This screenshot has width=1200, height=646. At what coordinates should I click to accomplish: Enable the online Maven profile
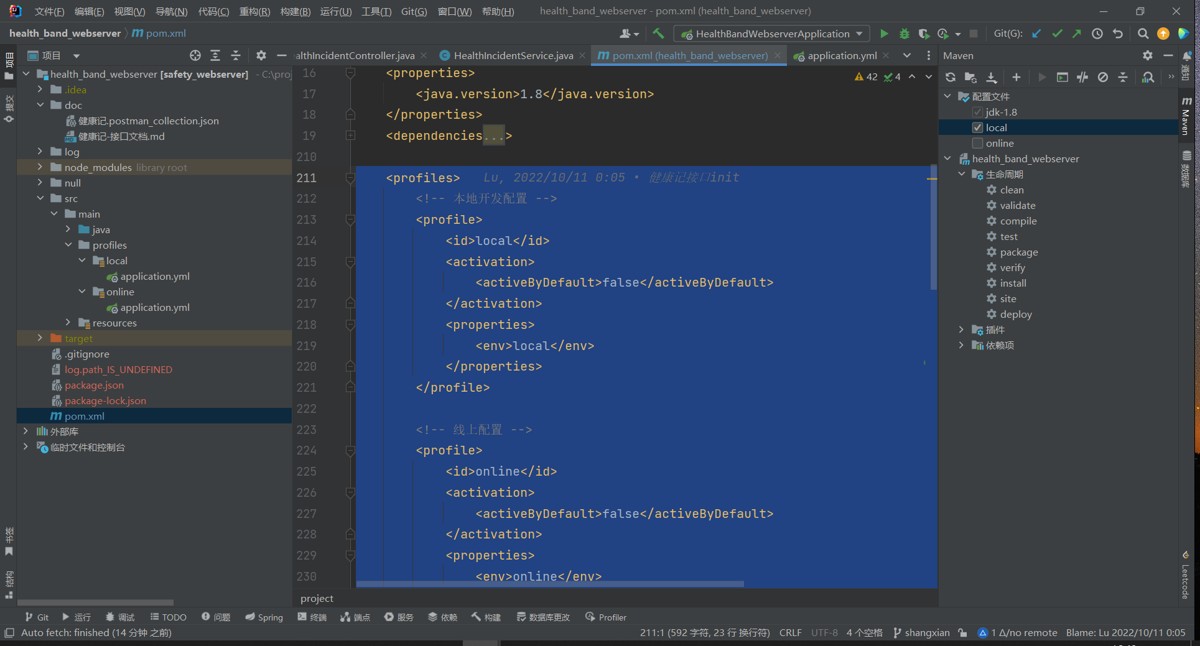978,143
